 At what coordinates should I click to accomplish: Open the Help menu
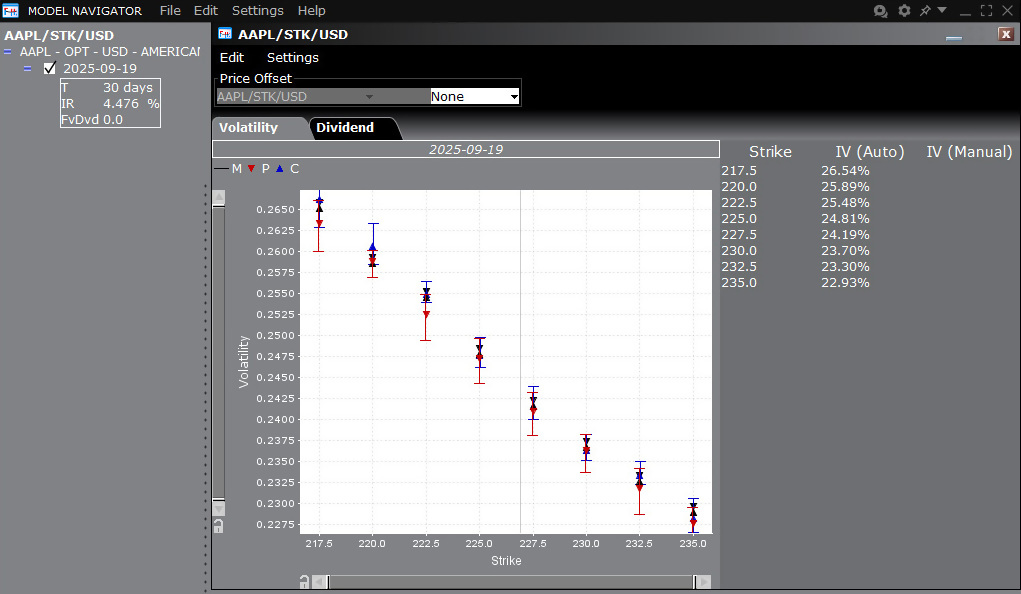tap(311, 11)
